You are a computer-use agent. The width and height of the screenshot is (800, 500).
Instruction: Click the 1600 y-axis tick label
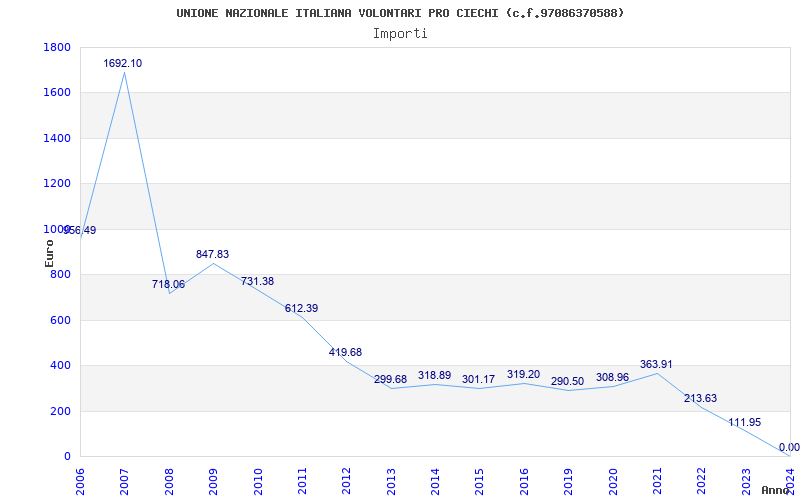point(57,93)
